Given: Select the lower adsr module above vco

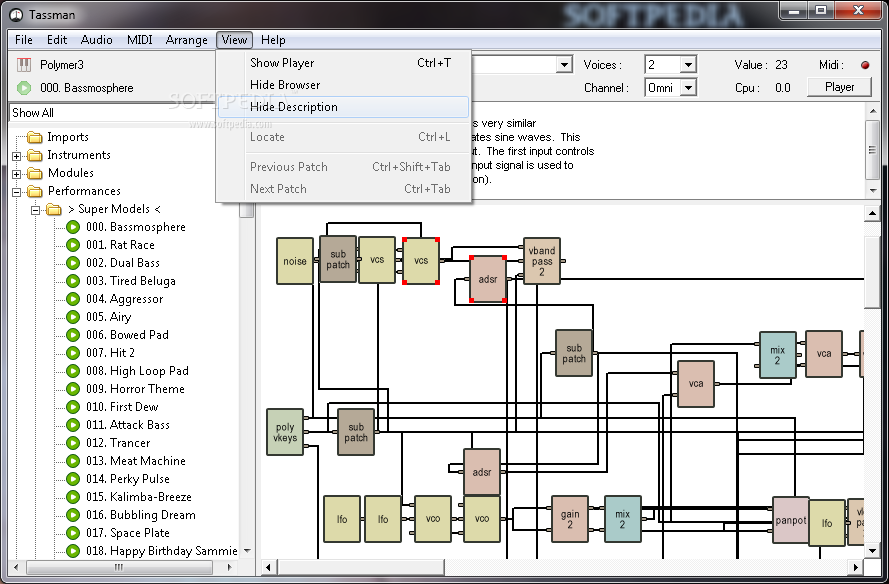Looking at the screenshot, I should click(482, 472).
